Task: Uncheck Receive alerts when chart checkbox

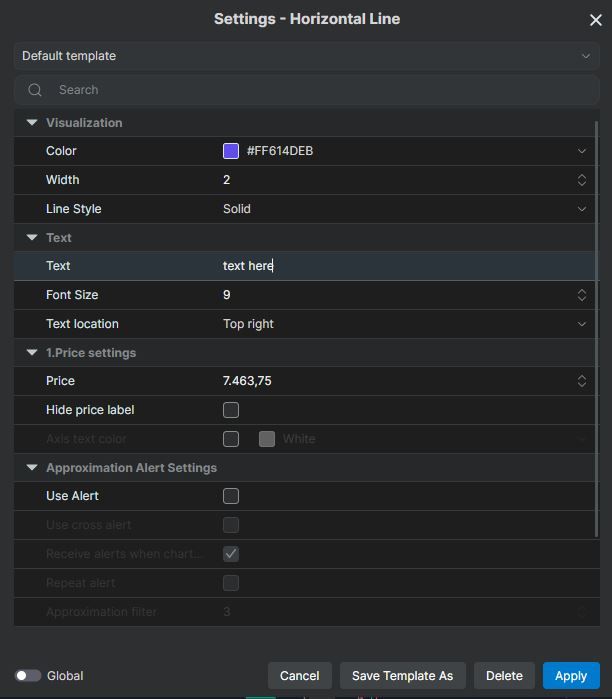Action: point(231,554)
